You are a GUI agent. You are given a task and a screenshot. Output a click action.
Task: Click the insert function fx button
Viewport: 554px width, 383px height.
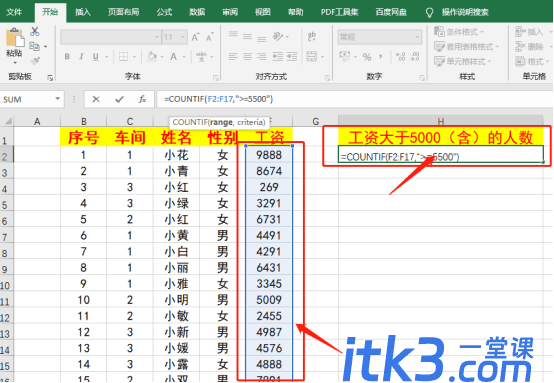[142, 99]
